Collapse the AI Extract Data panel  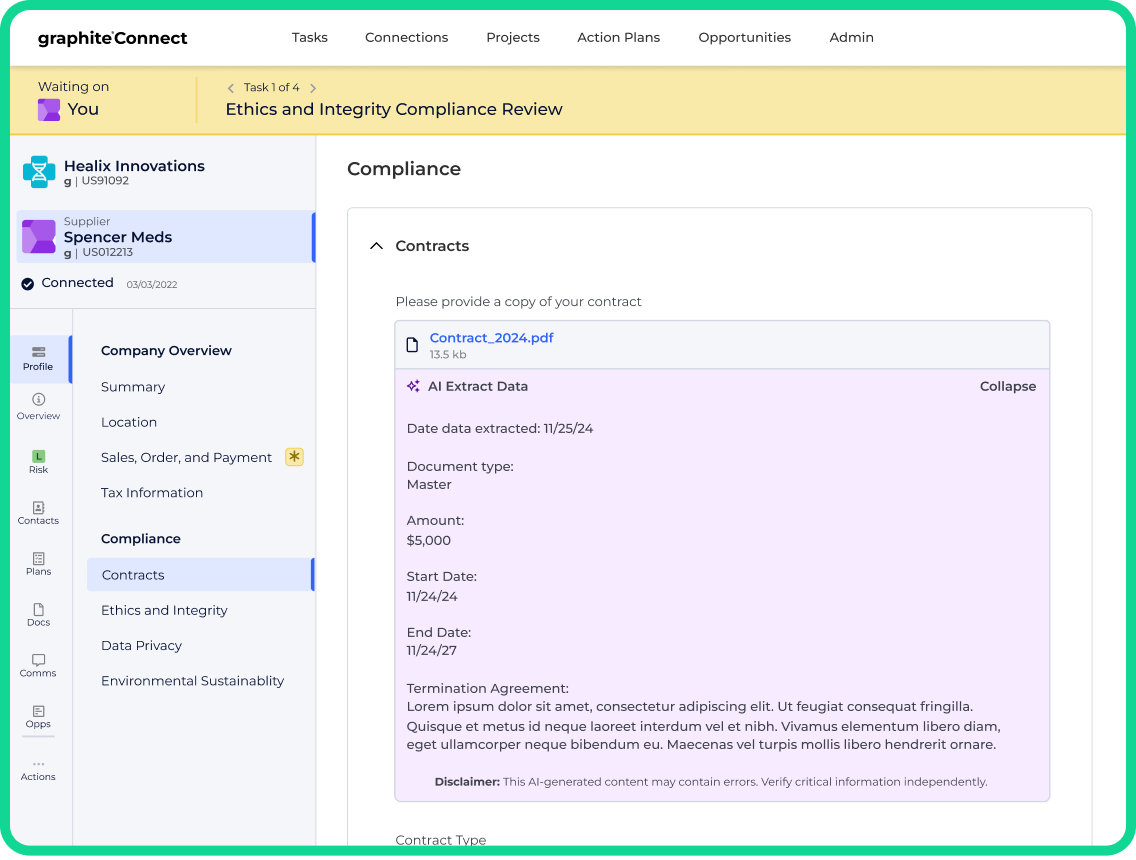tap(1007, 386)
